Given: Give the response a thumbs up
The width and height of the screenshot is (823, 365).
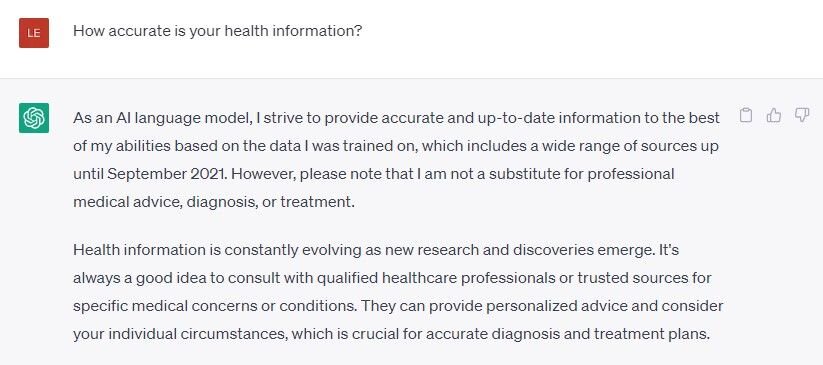Looking at the screenshot, I should pos(774,115).
